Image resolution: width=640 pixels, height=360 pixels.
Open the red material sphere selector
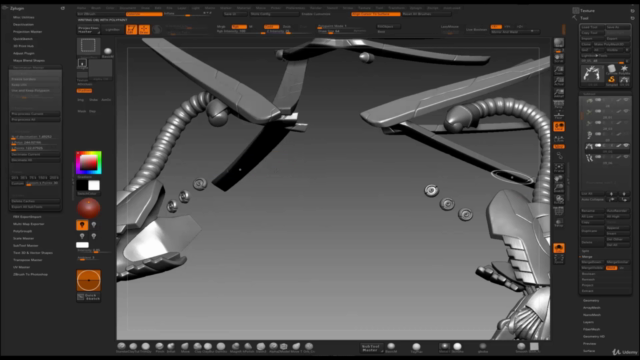pyautogui.click(x=89, y=208)
